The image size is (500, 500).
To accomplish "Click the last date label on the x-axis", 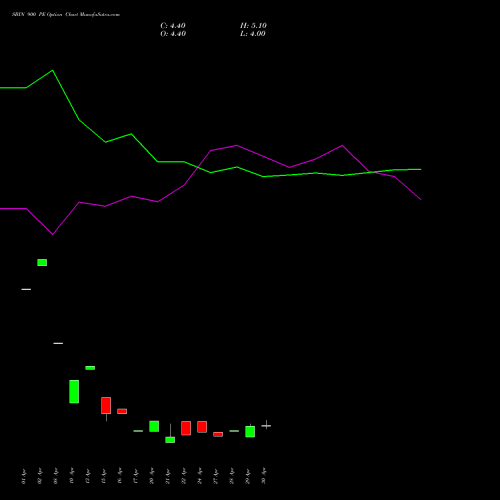I will coord(264,476).
